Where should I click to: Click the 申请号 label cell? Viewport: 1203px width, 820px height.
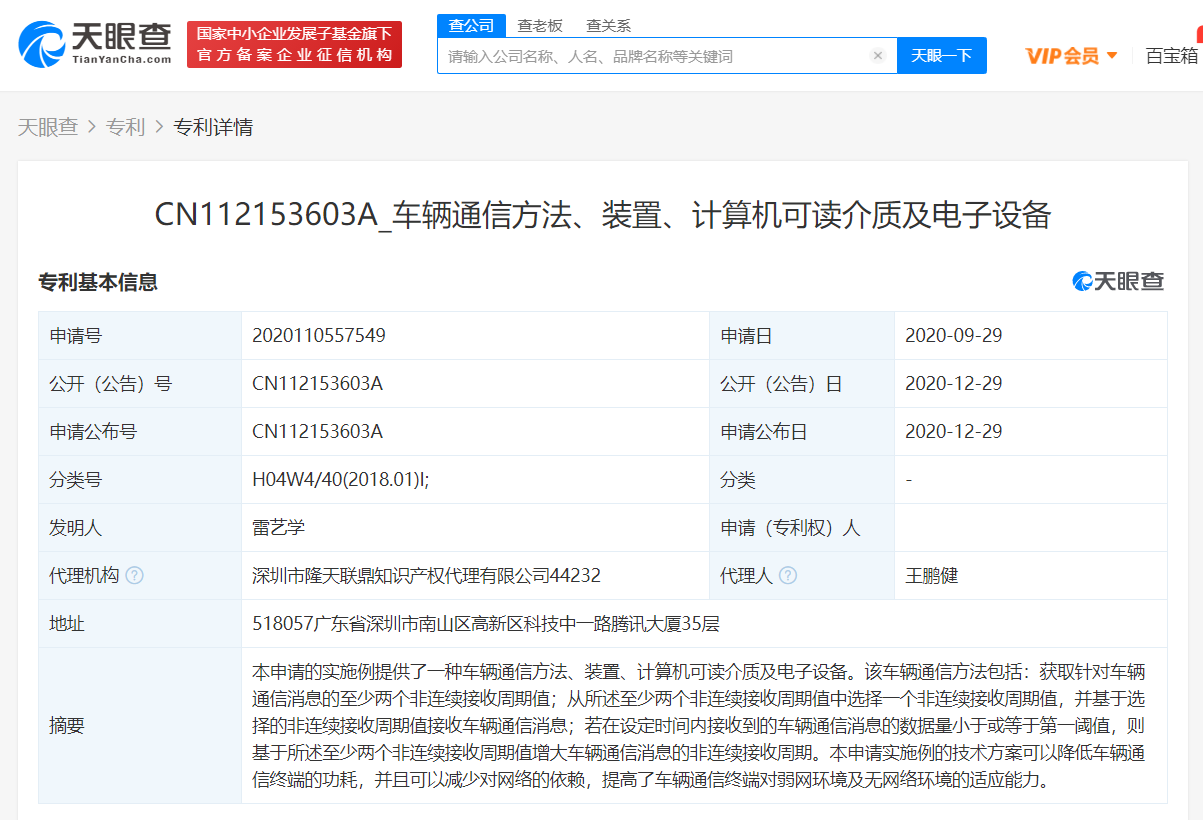pos(140,336)
